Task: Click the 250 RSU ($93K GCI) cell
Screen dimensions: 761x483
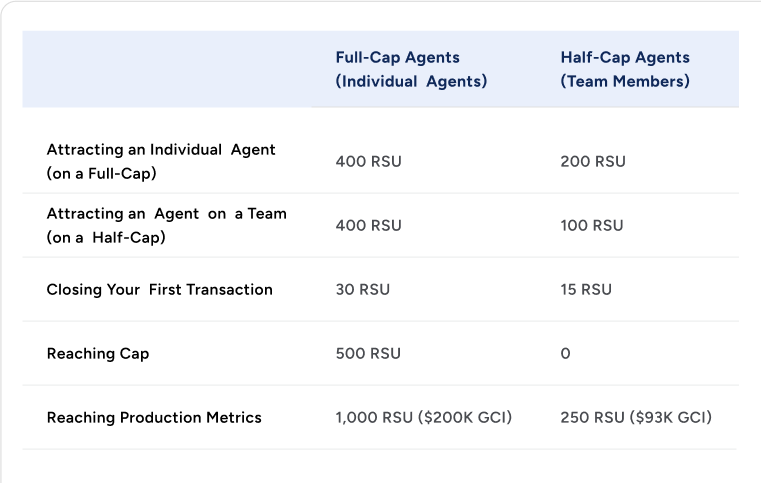Action: coord(636,418)
